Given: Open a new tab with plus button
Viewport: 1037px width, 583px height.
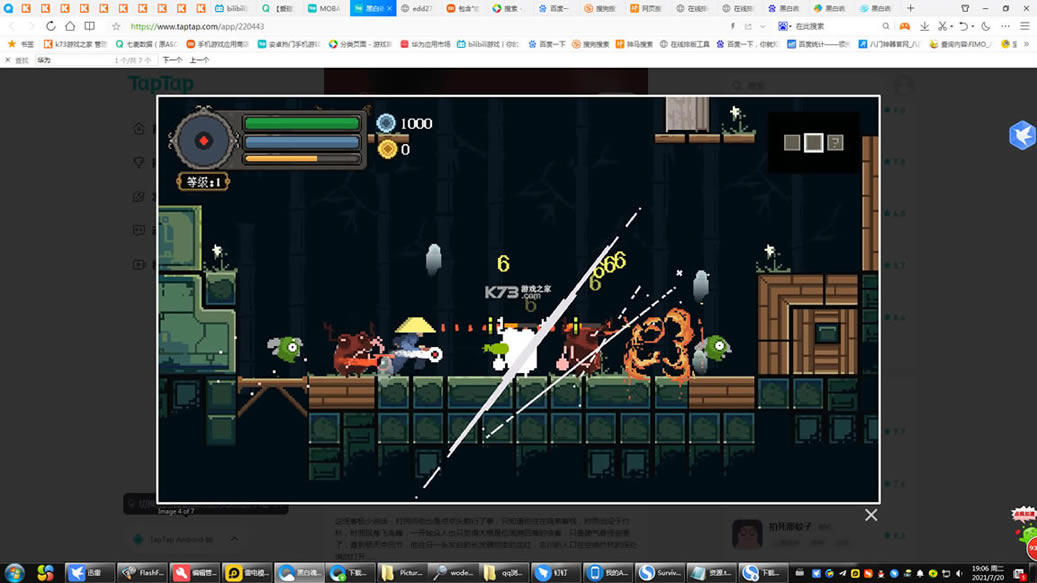Looking at the screenshot, I should pyautogui.click(x=910, y=8).
